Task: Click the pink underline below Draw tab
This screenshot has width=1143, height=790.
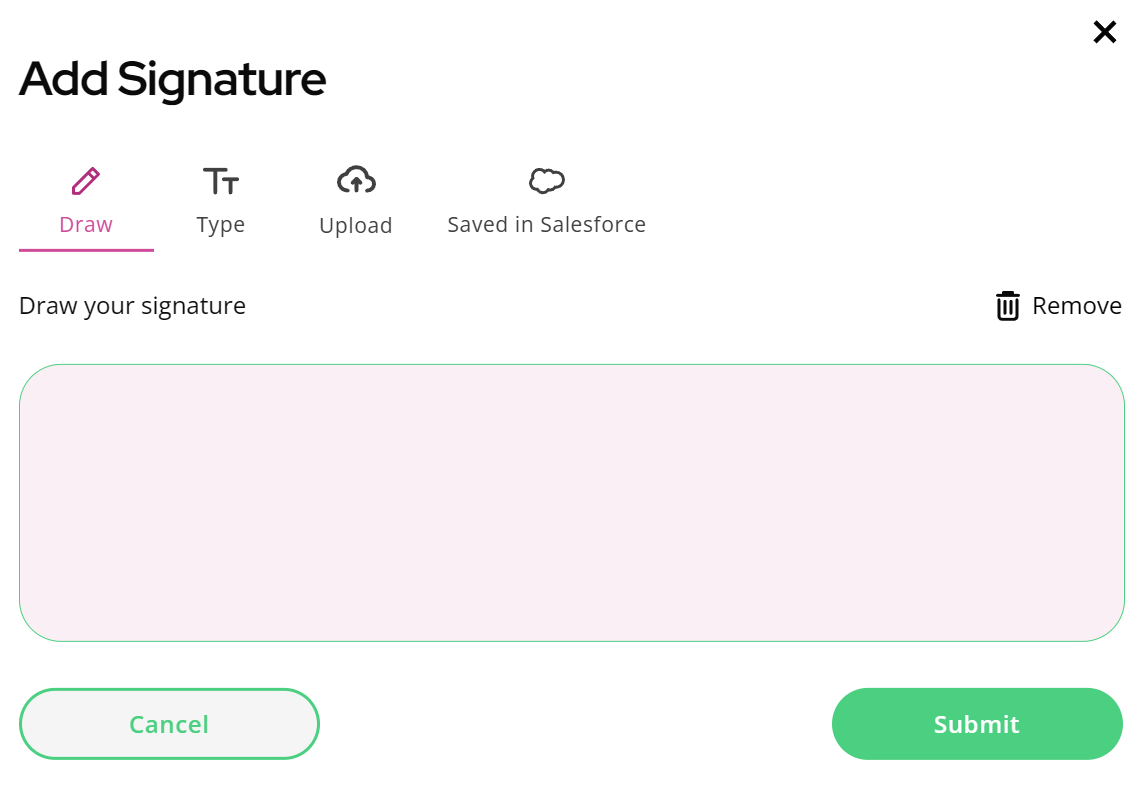Action: click(x=86, y=250)
